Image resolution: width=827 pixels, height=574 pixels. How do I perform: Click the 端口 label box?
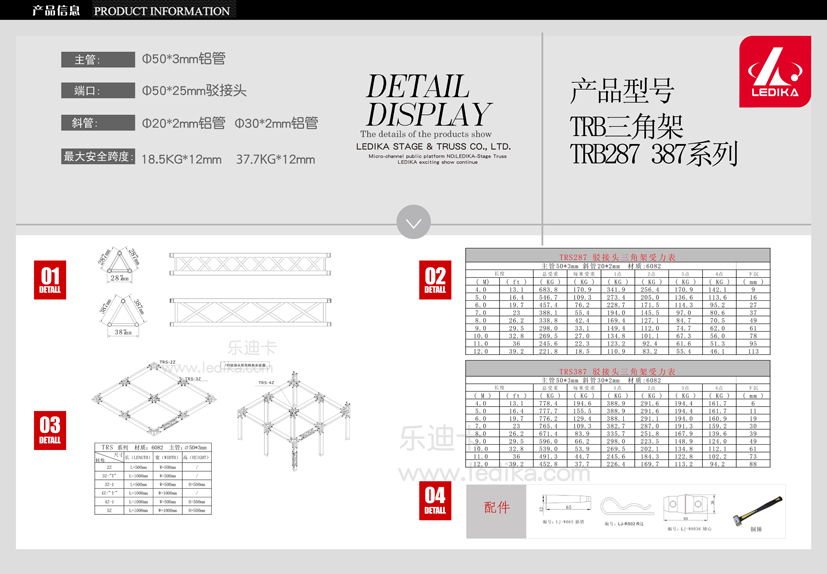point(98,90)
